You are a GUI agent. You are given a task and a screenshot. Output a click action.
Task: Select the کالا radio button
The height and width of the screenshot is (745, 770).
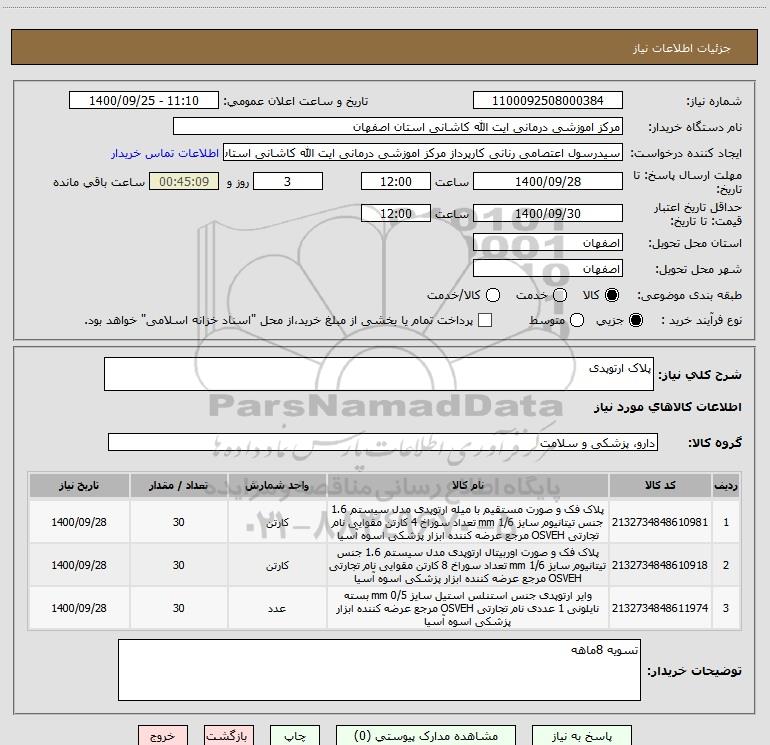pyautogui.click(x=612, y=295)
